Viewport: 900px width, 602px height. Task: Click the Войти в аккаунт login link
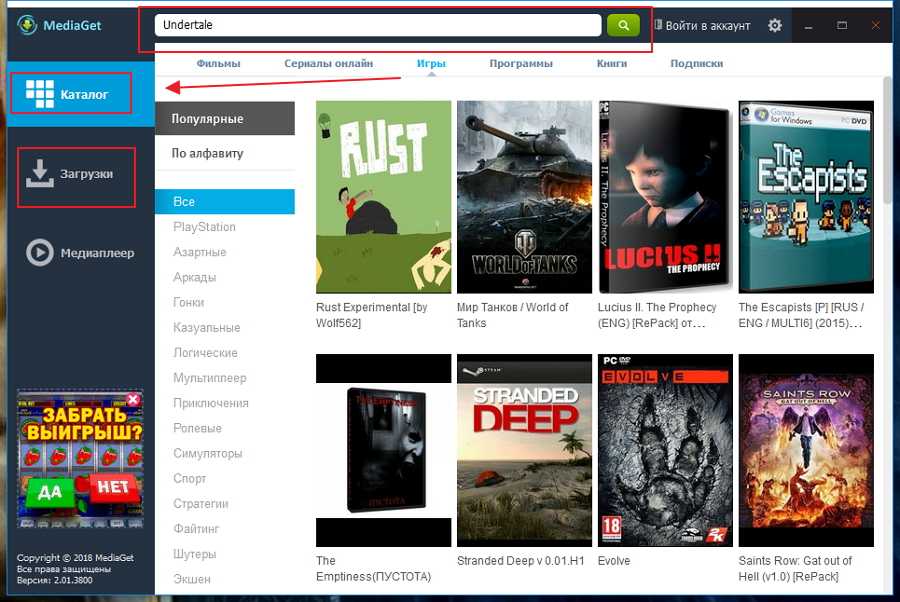[703, 25]
